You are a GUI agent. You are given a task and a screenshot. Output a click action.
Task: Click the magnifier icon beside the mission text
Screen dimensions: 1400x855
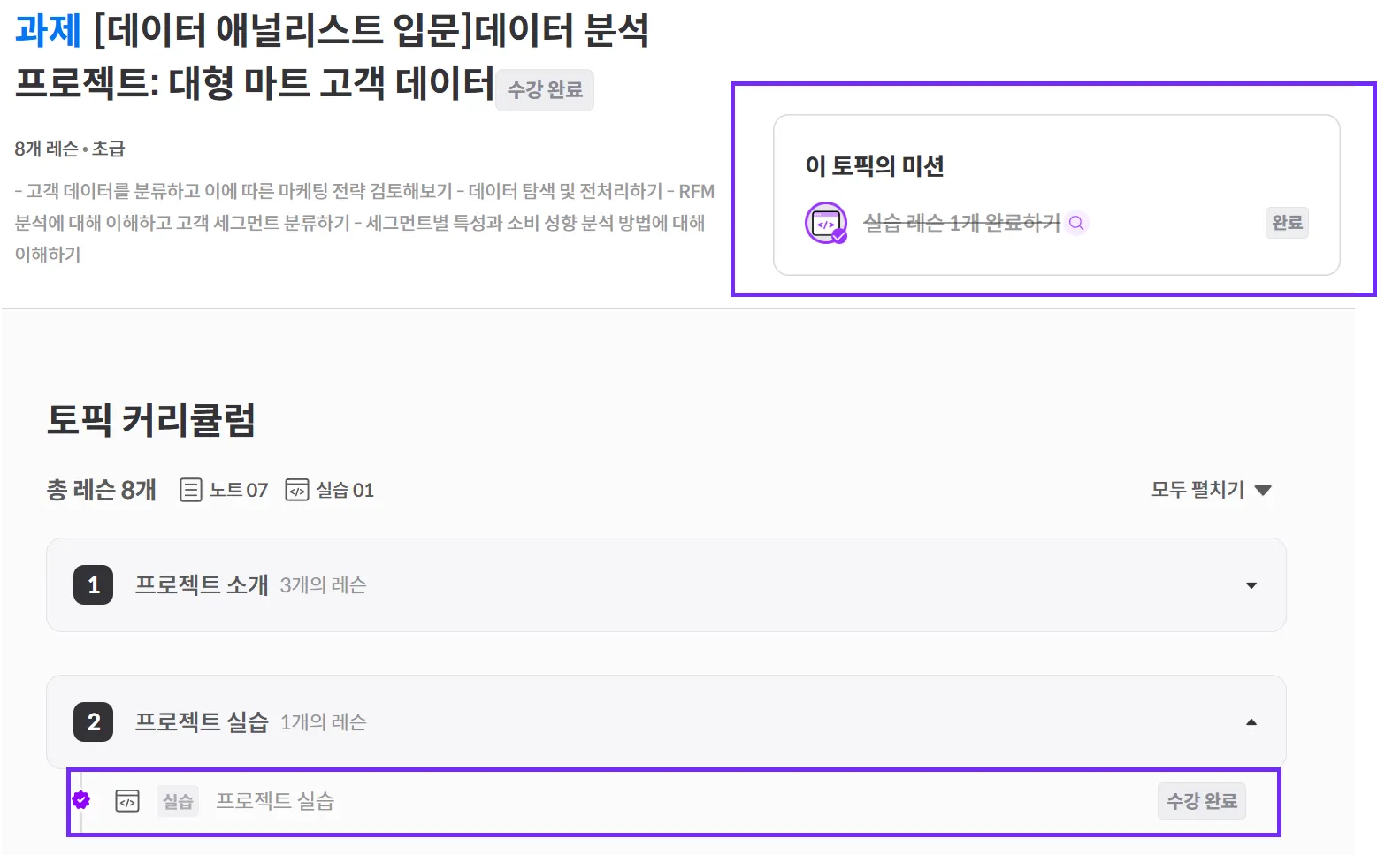[x=1076, y=223]
